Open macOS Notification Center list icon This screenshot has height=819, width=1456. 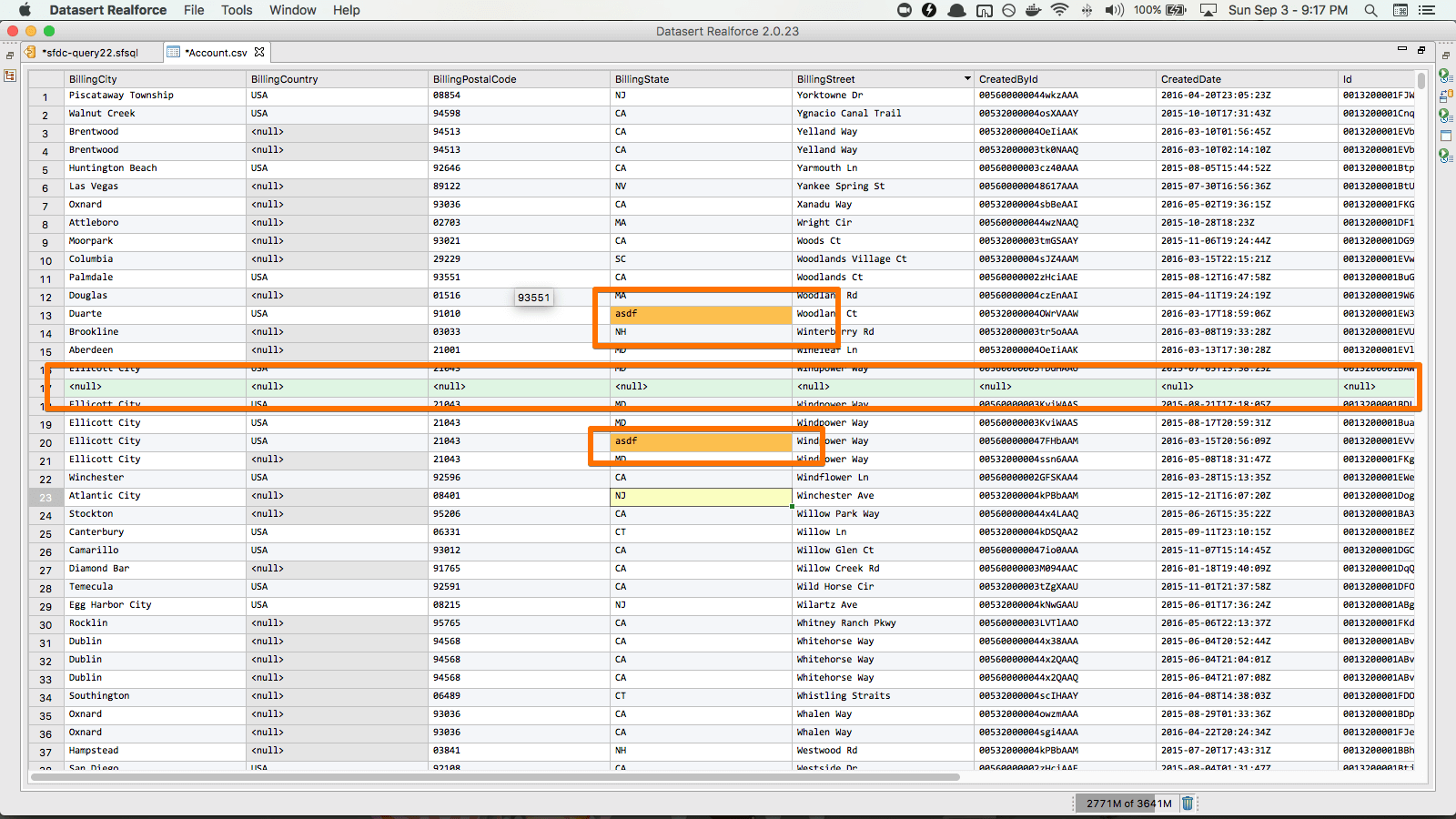pos(1427,10)
